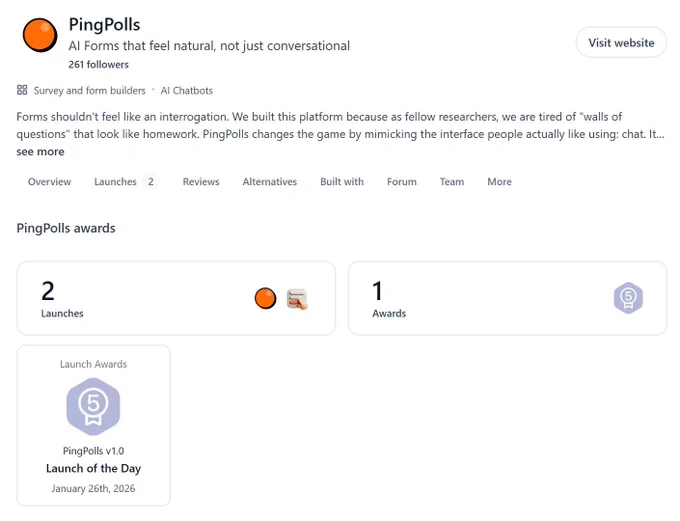Viewport: 680px width, 521px height.
Task: Go to the Reviews tab
Action: 201,182
